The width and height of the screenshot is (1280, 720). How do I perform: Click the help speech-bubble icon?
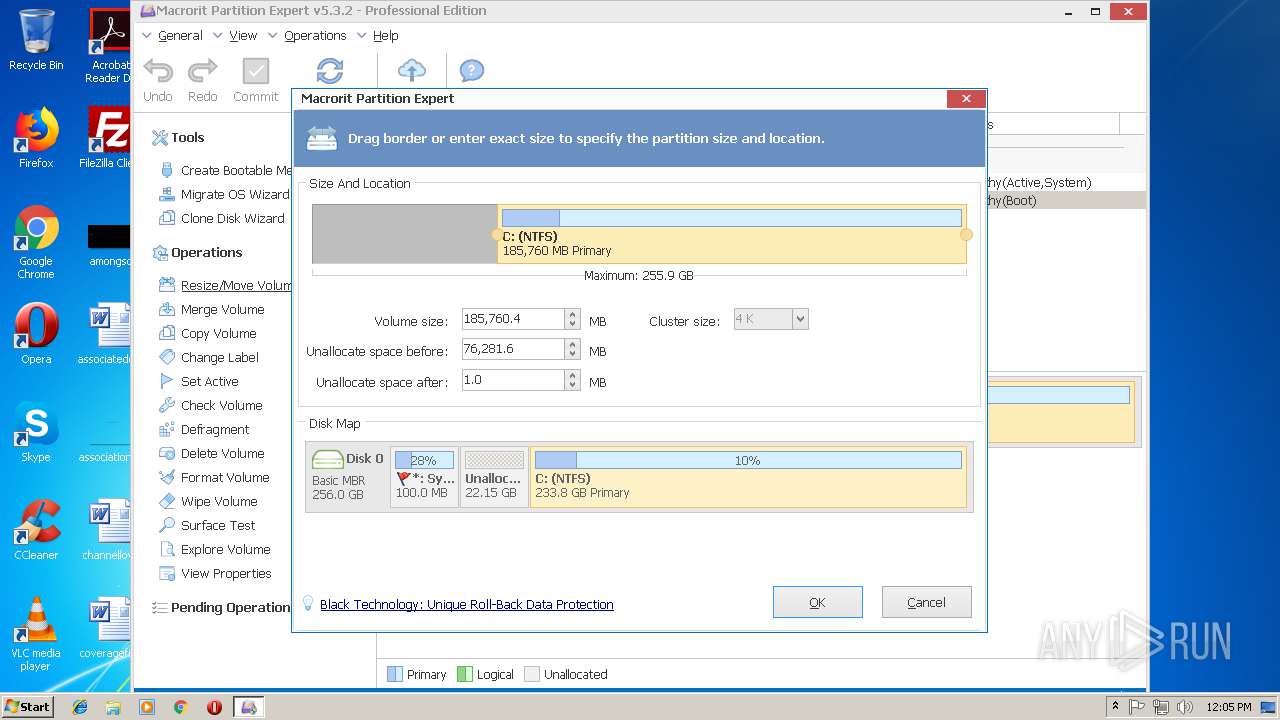(x=472, y=70)
